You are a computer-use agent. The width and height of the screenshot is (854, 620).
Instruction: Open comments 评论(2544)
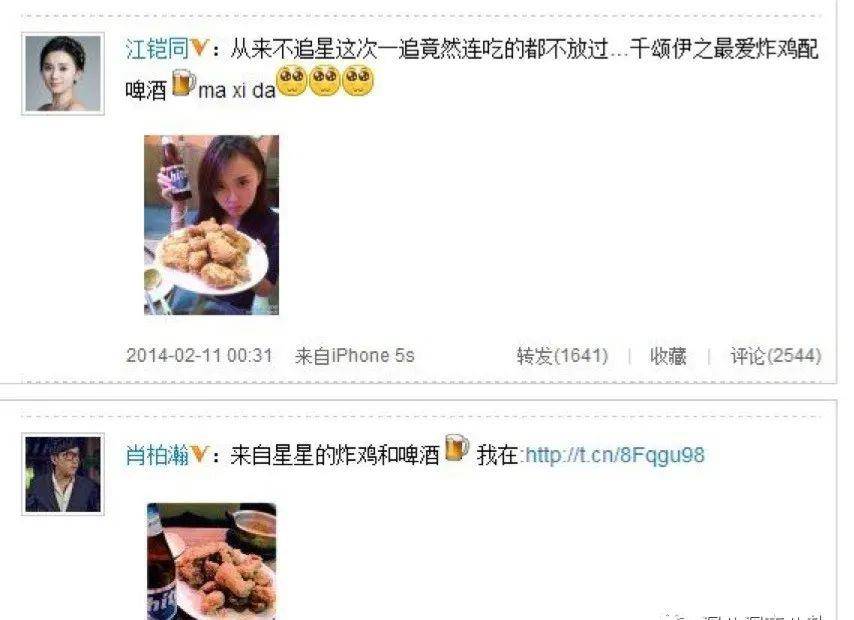pos(776,356)
